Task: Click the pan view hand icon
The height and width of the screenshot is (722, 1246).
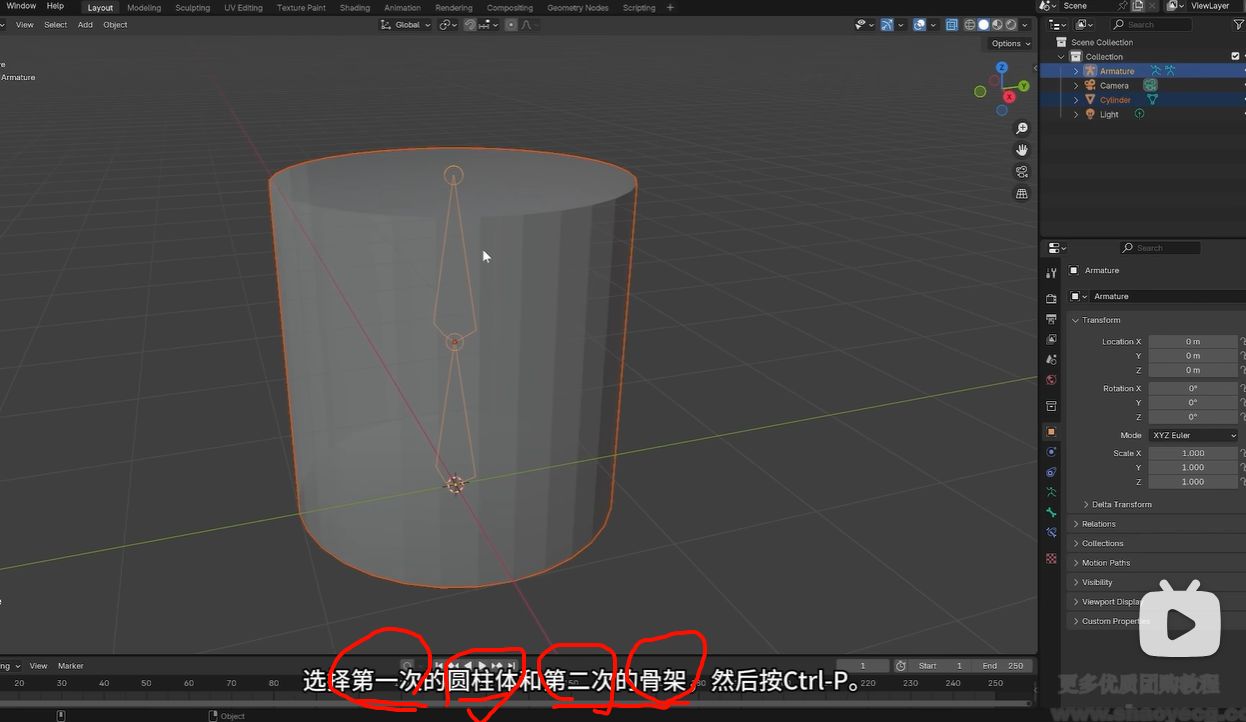Action: 1022,150
